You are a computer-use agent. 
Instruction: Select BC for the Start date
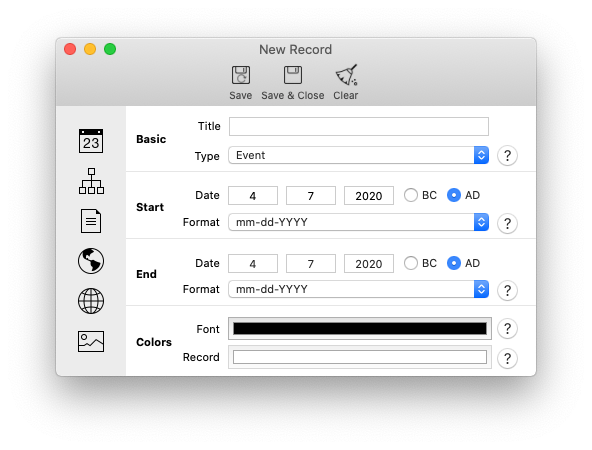pyautogui.click(x=411, y=195)
